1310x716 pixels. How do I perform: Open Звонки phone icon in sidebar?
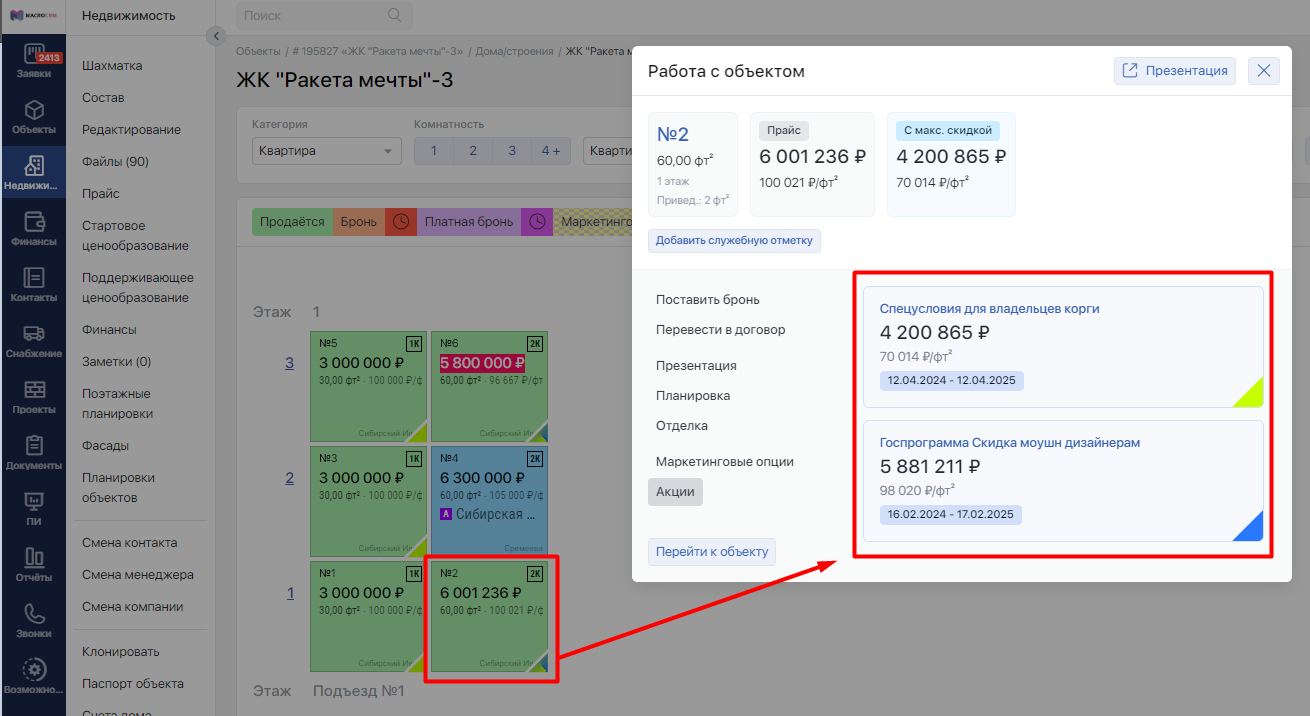tap(33, 621)
